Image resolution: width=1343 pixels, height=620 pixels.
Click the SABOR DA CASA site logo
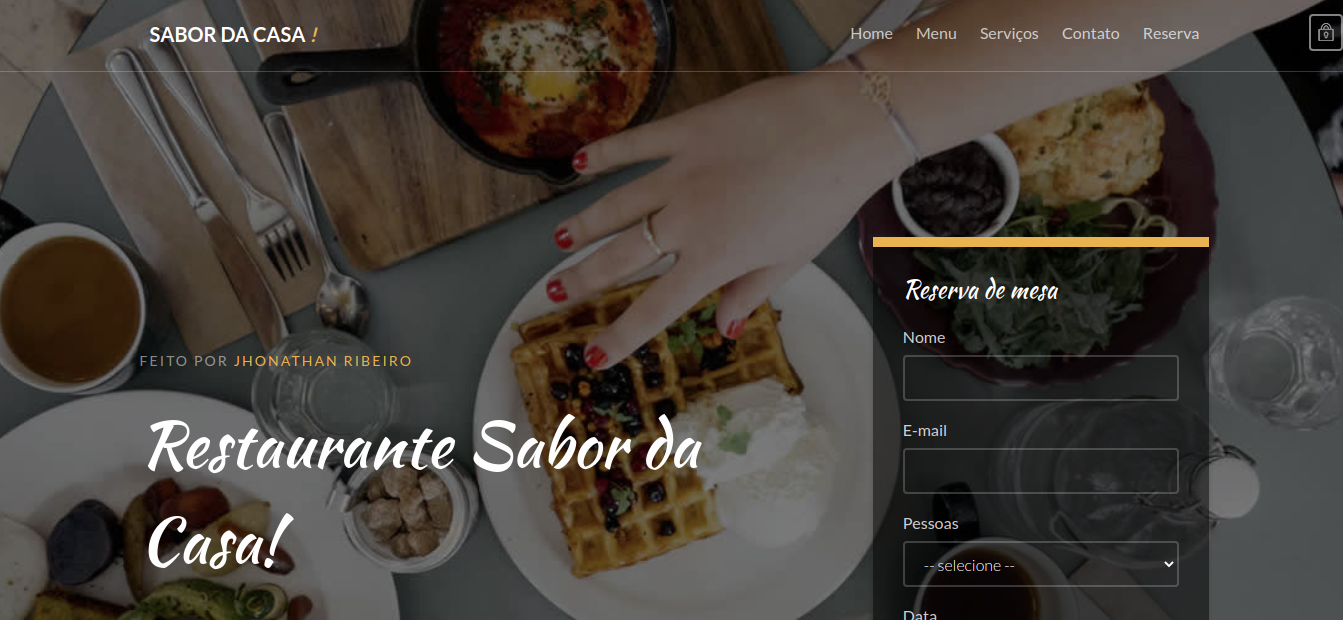234,34
